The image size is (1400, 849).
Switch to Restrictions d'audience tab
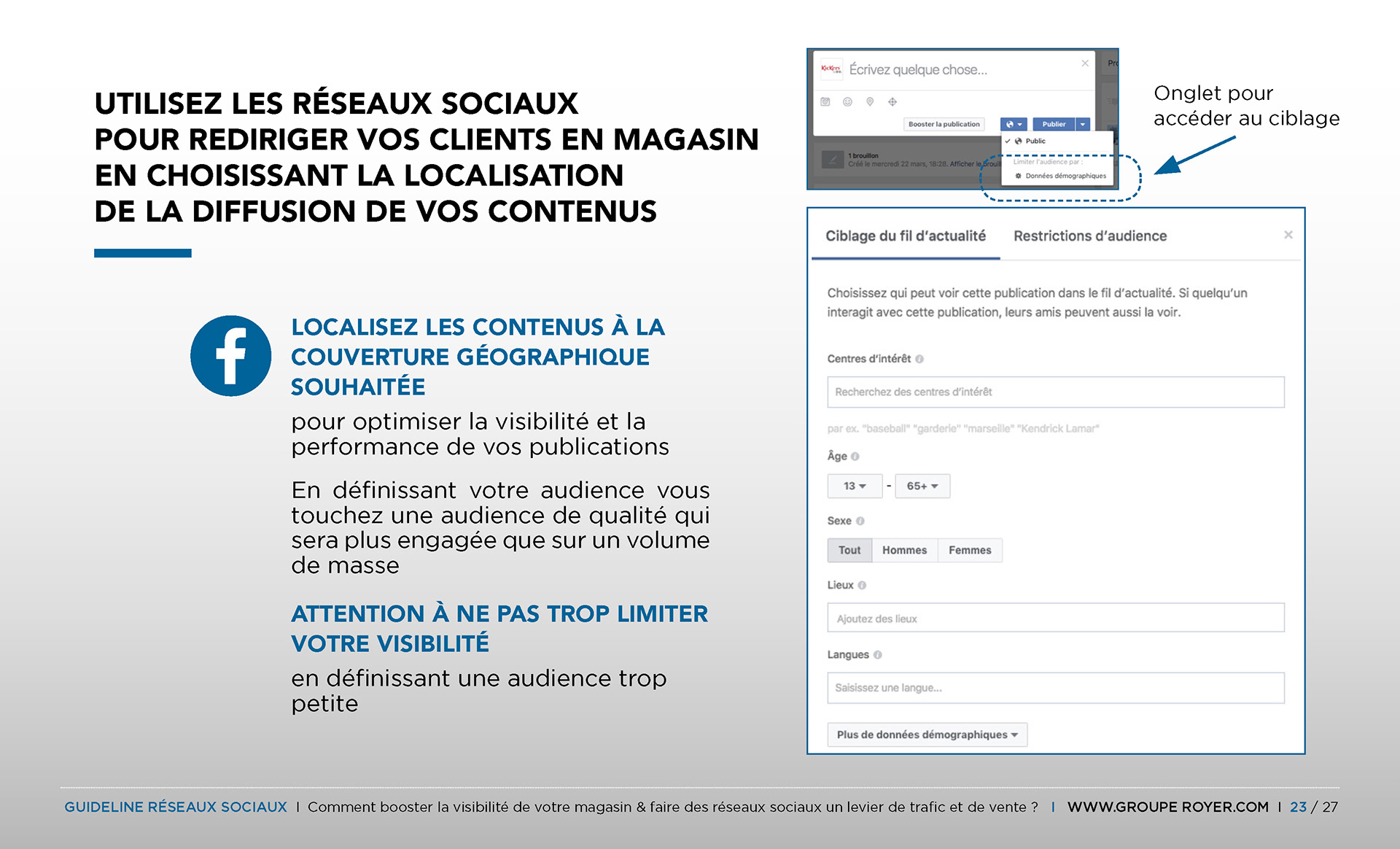tap(1089, 236)
